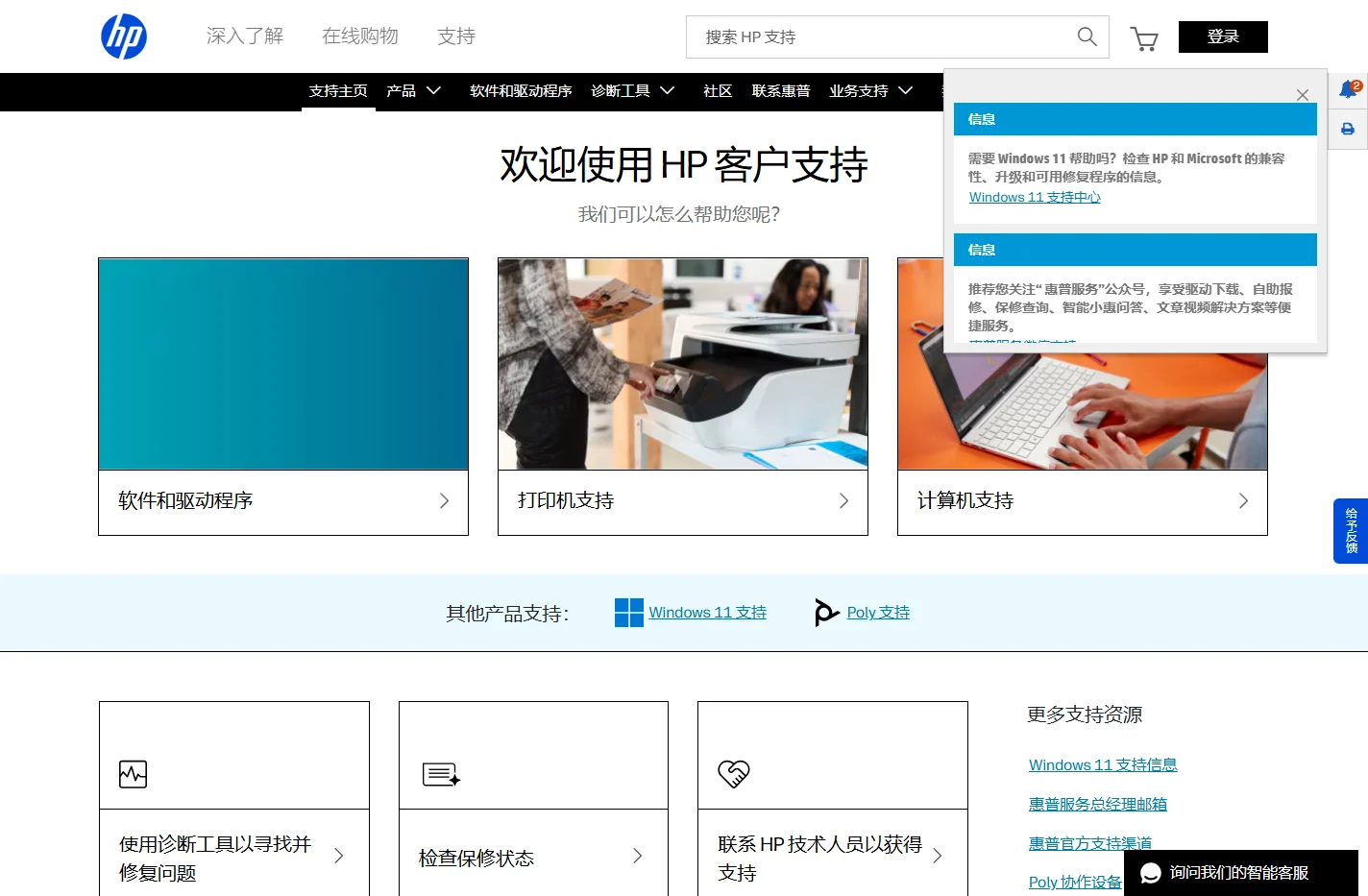The width and height of the screenshot is (1368, 896).
Task: Open the 支持 top menu
Action: (456, 36)
